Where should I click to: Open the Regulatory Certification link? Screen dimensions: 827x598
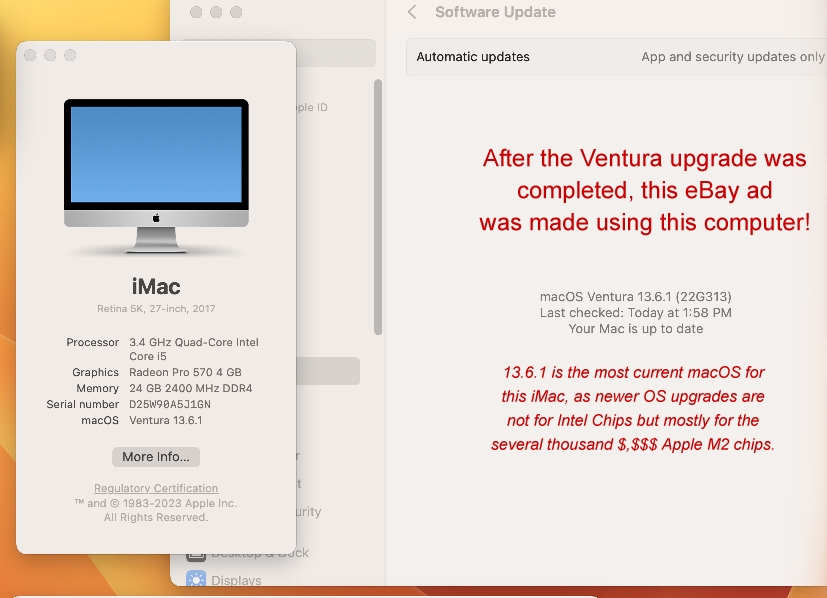click(x=156, y=488)
